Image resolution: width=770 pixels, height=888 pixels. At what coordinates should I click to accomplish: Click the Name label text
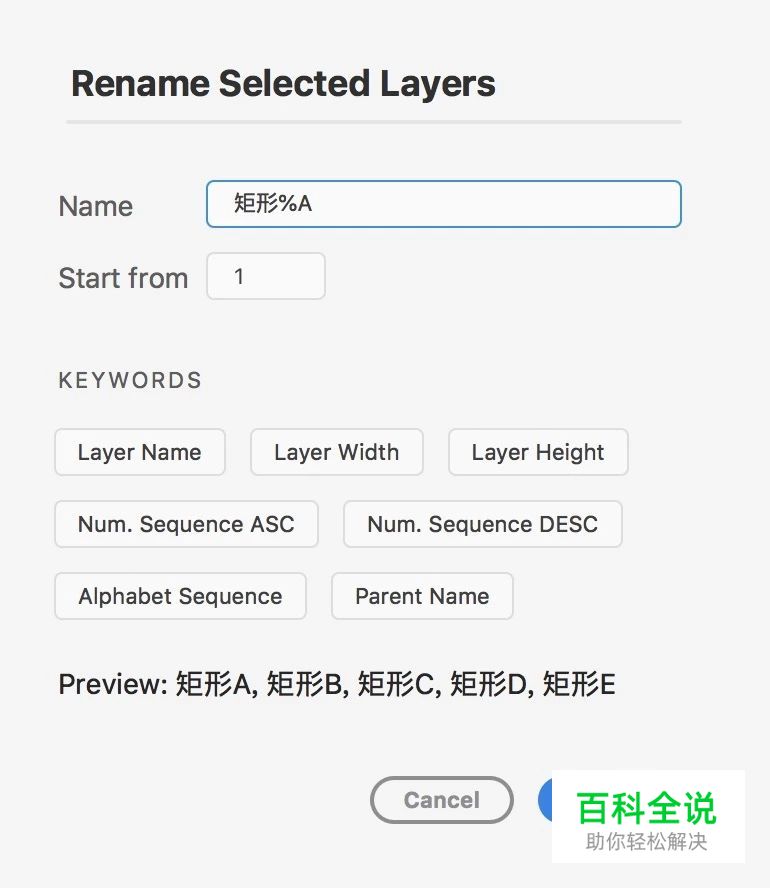pos(95,206)
